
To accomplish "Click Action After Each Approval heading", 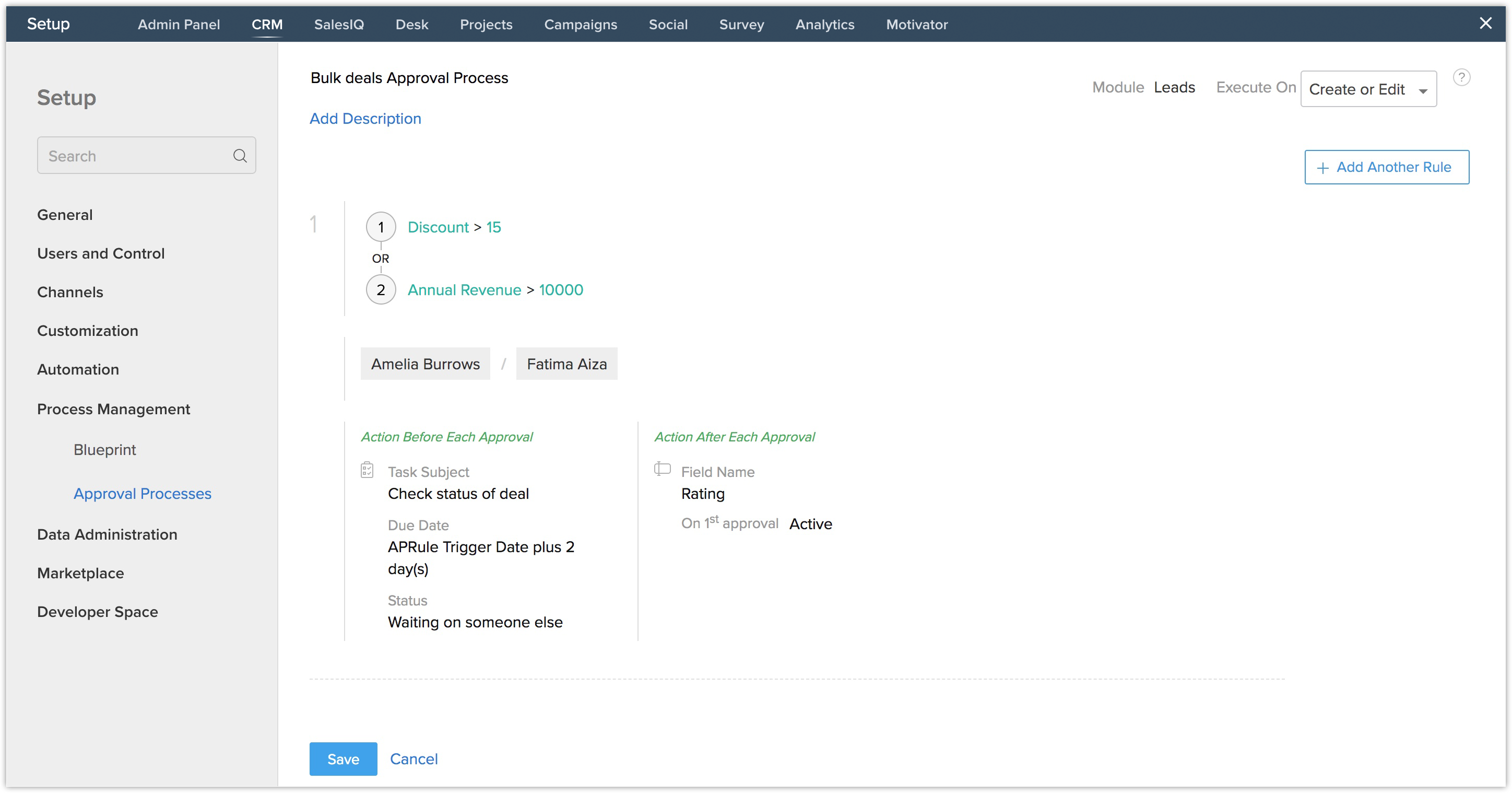I will pyautogui.click(x=734, y=436).
